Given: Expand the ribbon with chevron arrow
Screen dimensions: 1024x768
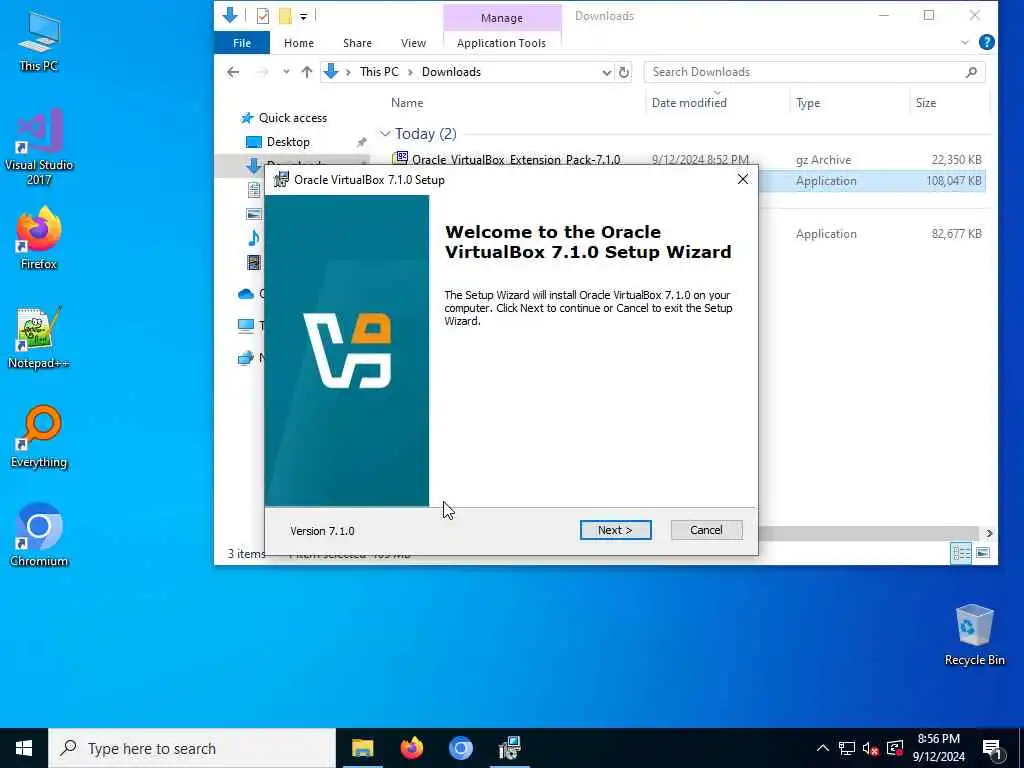Looking at the screenshot, I should [965, 42].
